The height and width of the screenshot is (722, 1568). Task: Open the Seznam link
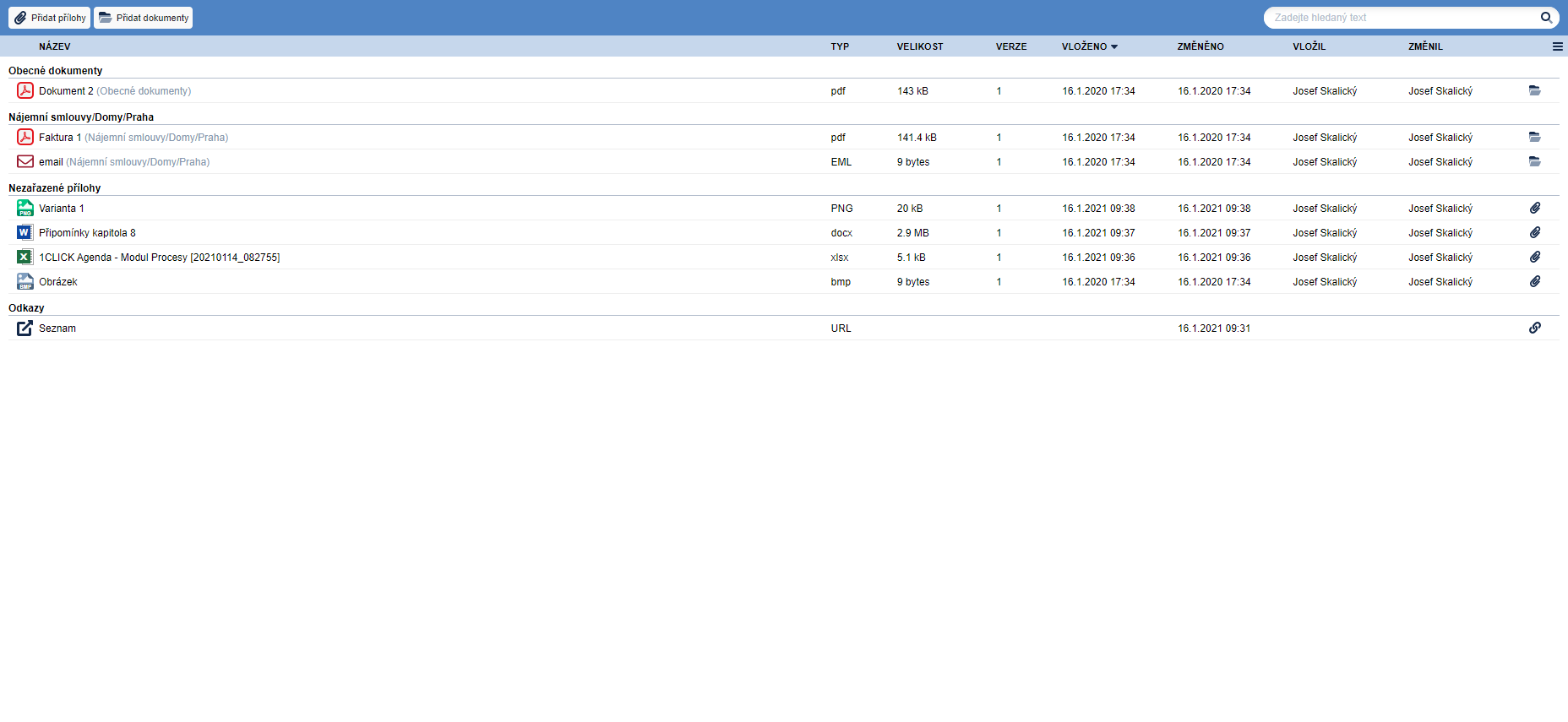[57, 328]
